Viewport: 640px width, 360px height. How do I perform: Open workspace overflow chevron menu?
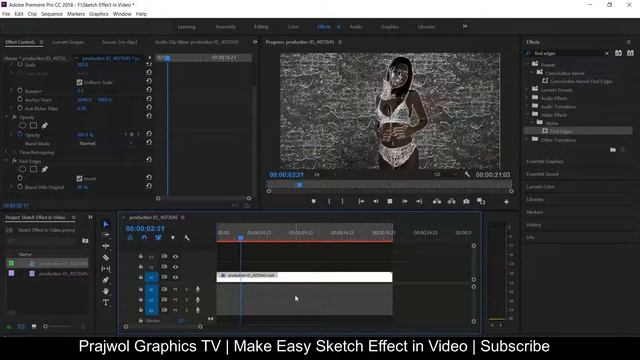click(465, 27)
